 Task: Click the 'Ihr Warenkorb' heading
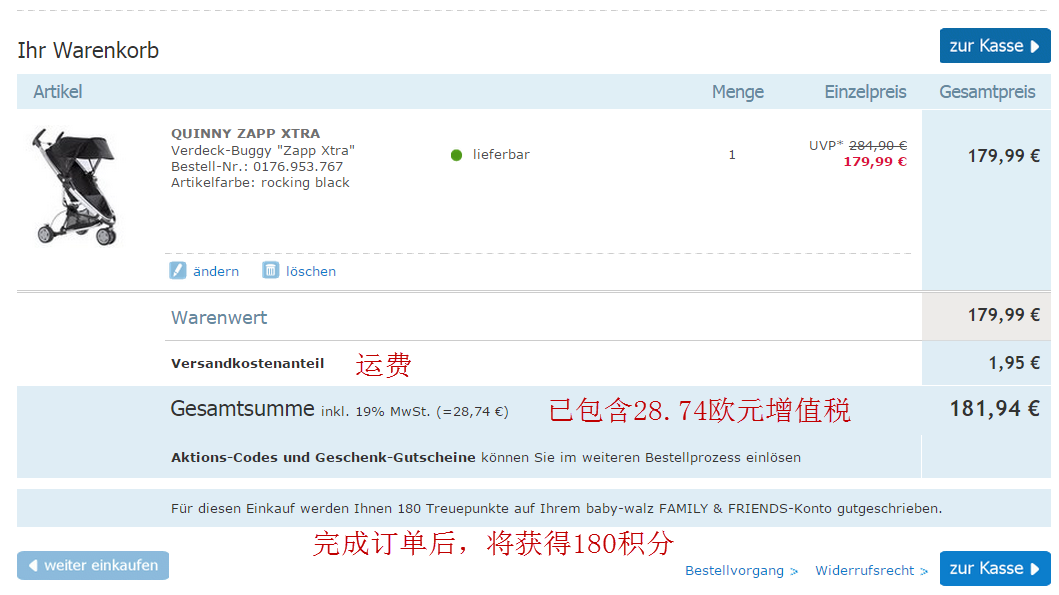point(88,51)
